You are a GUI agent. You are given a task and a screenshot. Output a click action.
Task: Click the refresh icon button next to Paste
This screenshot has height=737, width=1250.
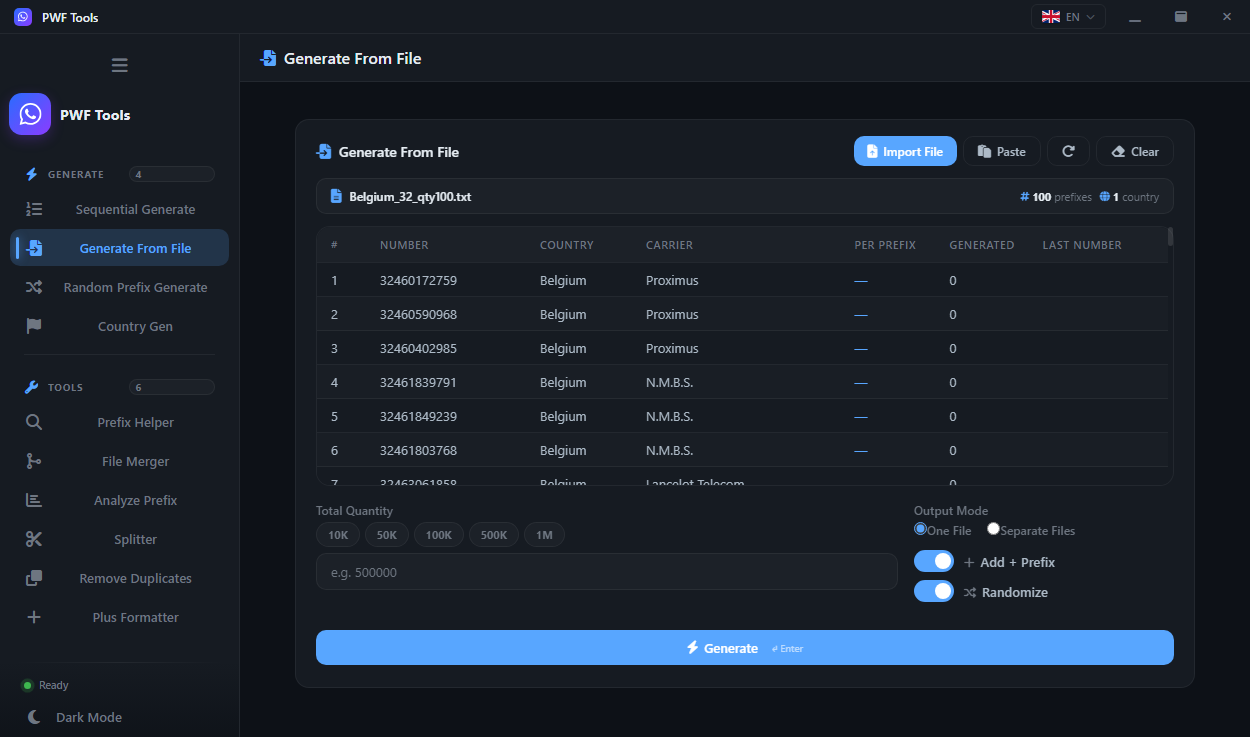(x=1068, y=151)
